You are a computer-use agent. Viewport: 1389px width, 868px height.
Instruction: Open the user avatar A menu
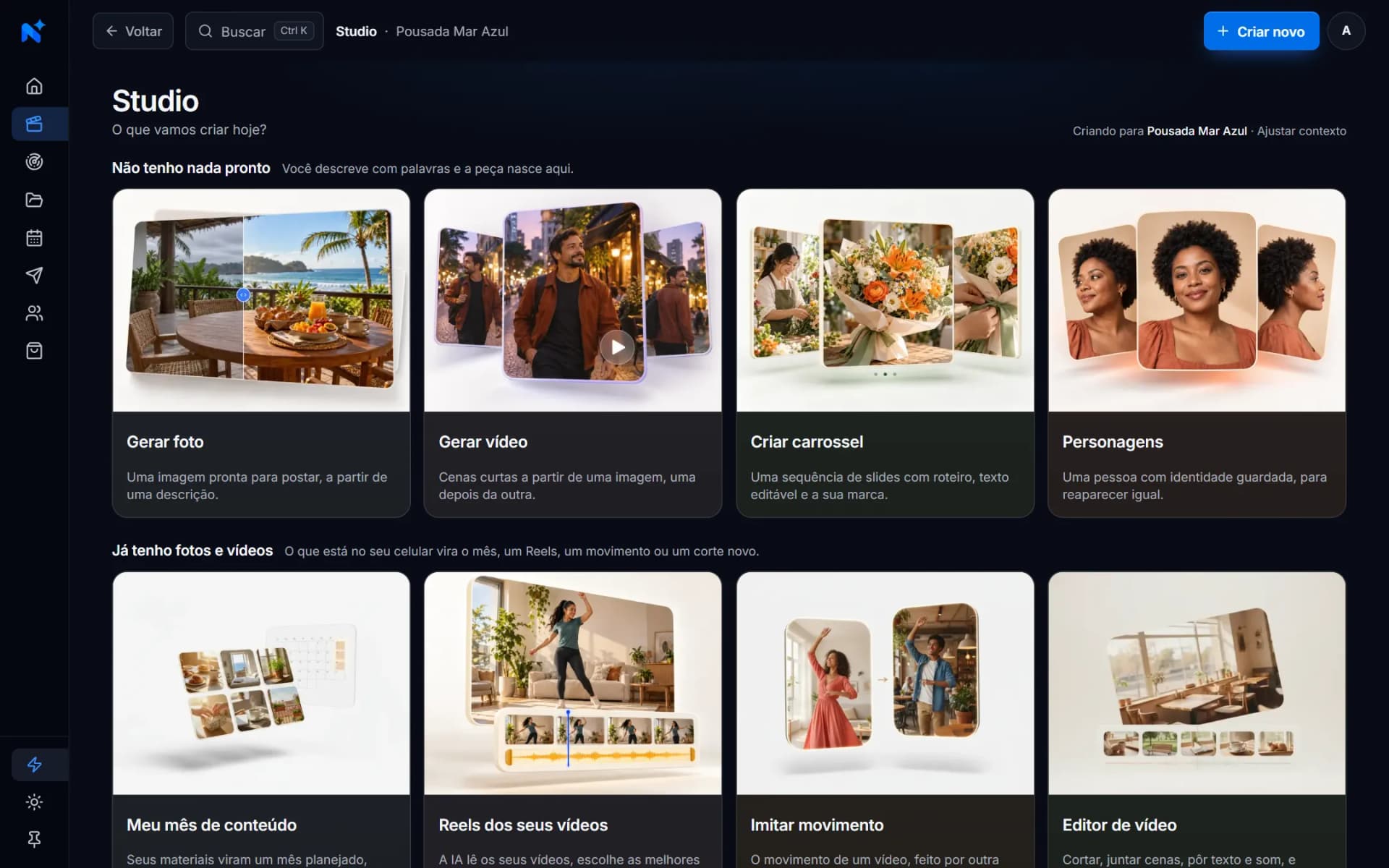tap(1346, 31)
